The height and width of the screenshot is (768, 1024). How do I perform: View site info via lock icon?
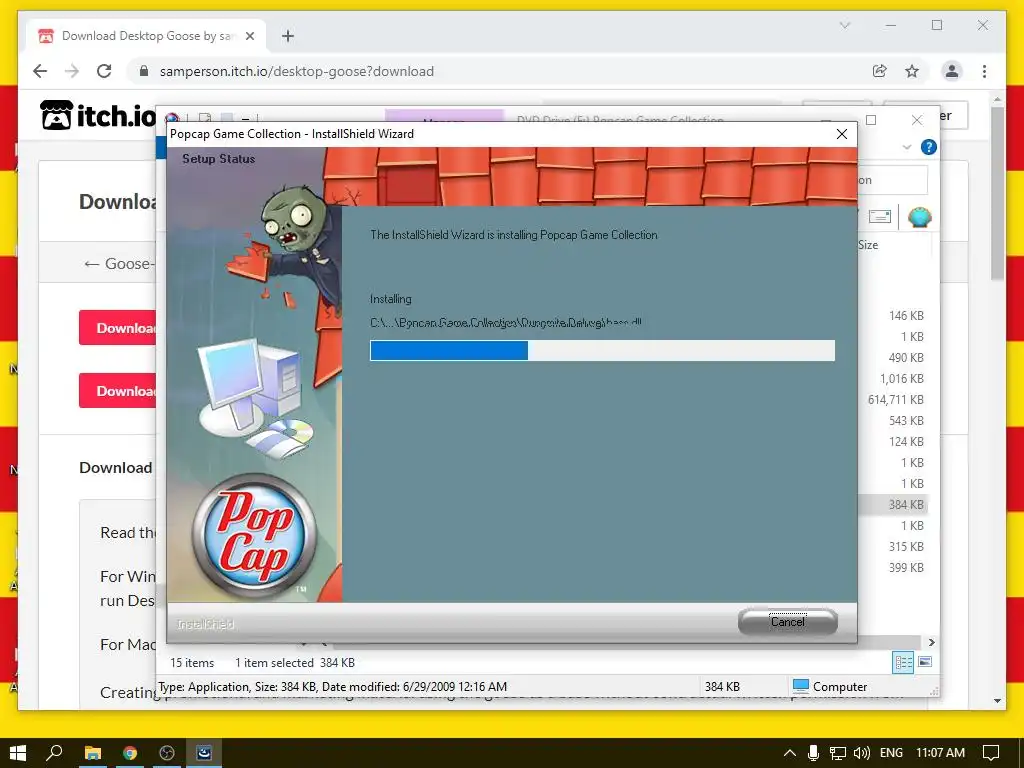point(144,71)
